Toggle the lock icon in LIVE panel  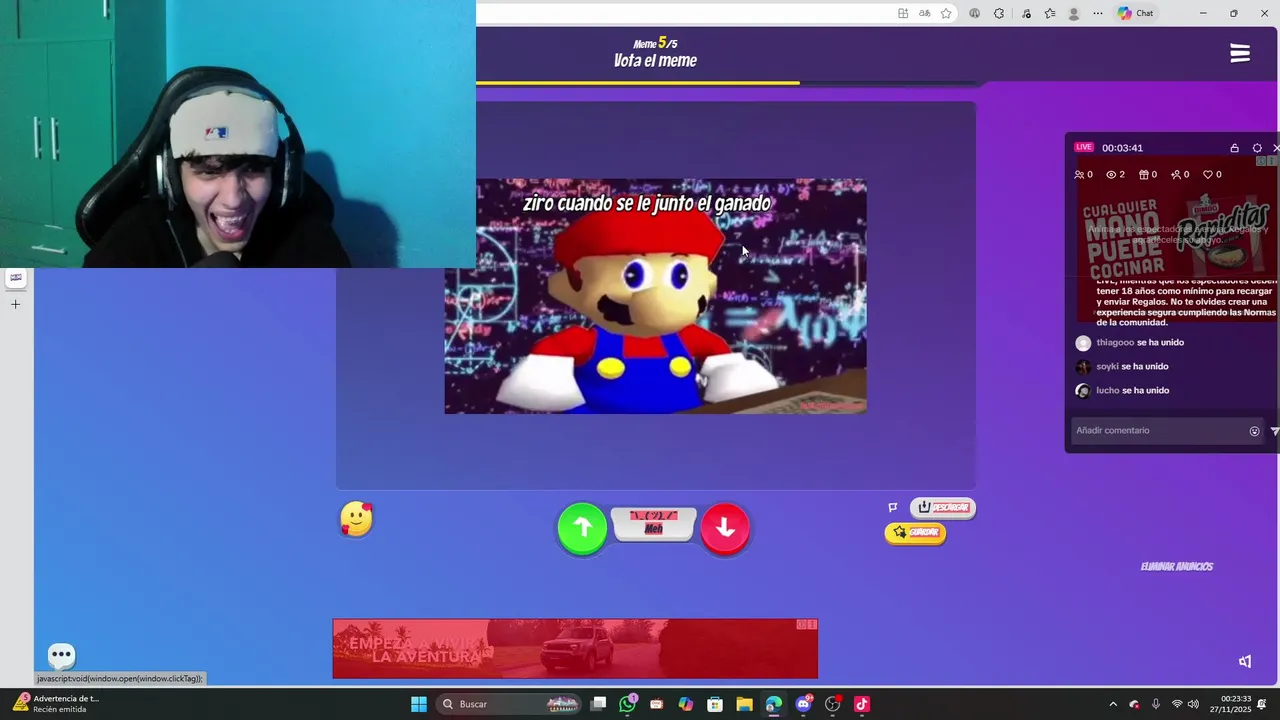[x=1234, y=148]
